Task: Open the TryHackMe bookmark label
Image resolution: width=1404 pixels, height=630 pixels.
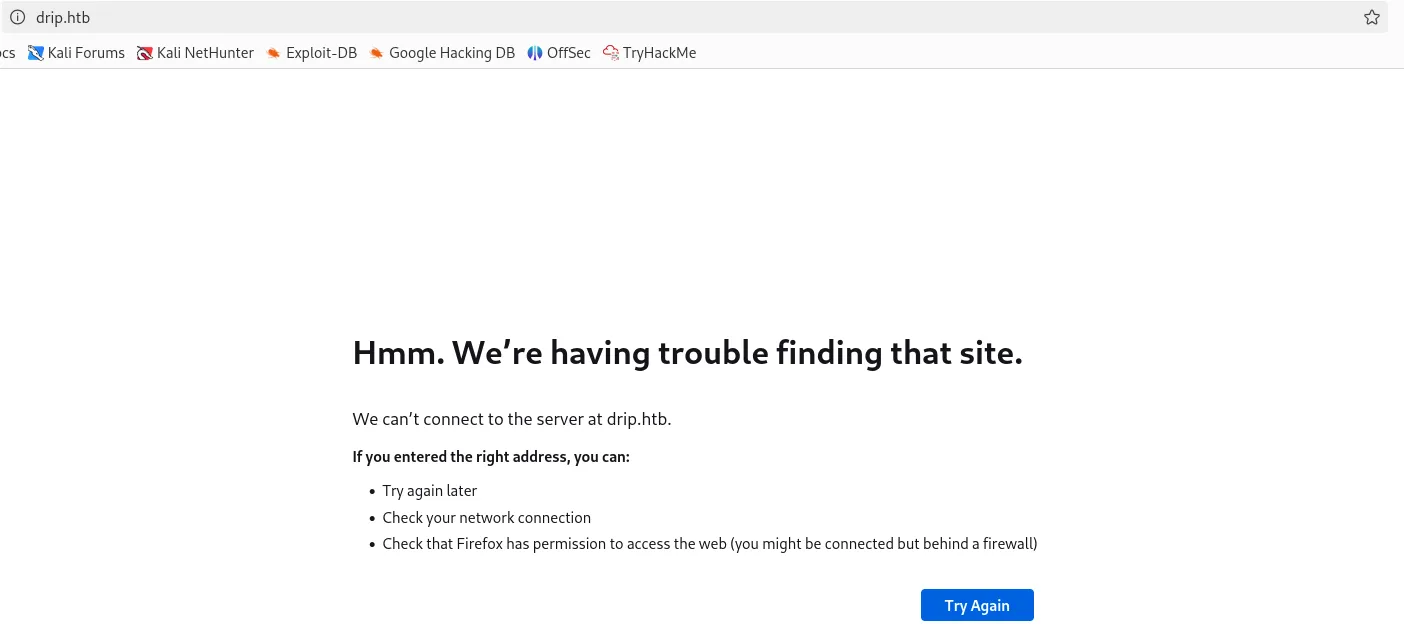Action: click(x=659, y=53)
